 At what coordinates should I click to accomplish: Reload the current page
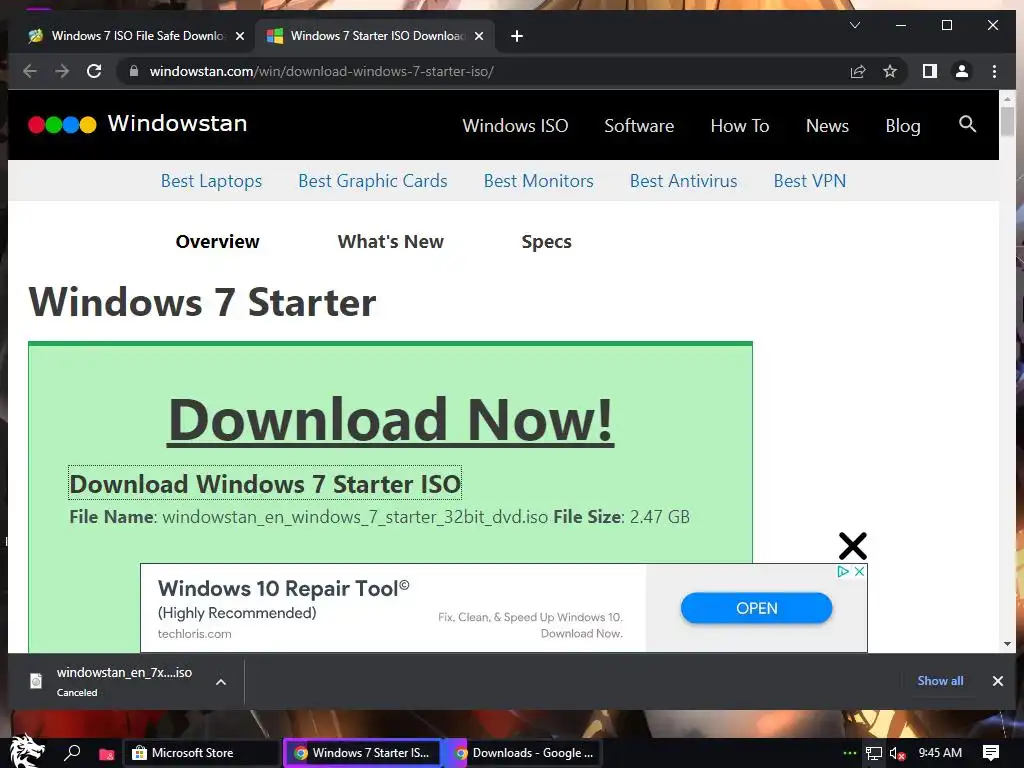[x=94, y=71]
